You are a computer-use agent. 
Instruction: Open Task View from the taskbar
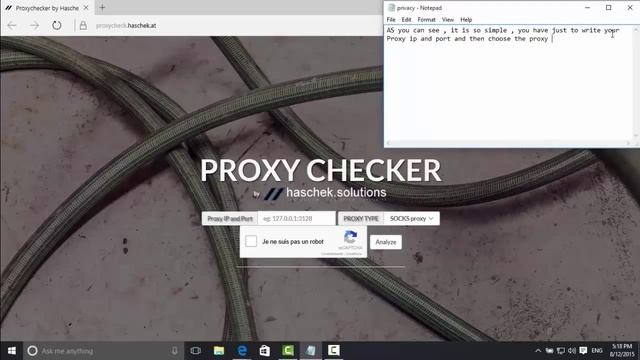point(196,351)
